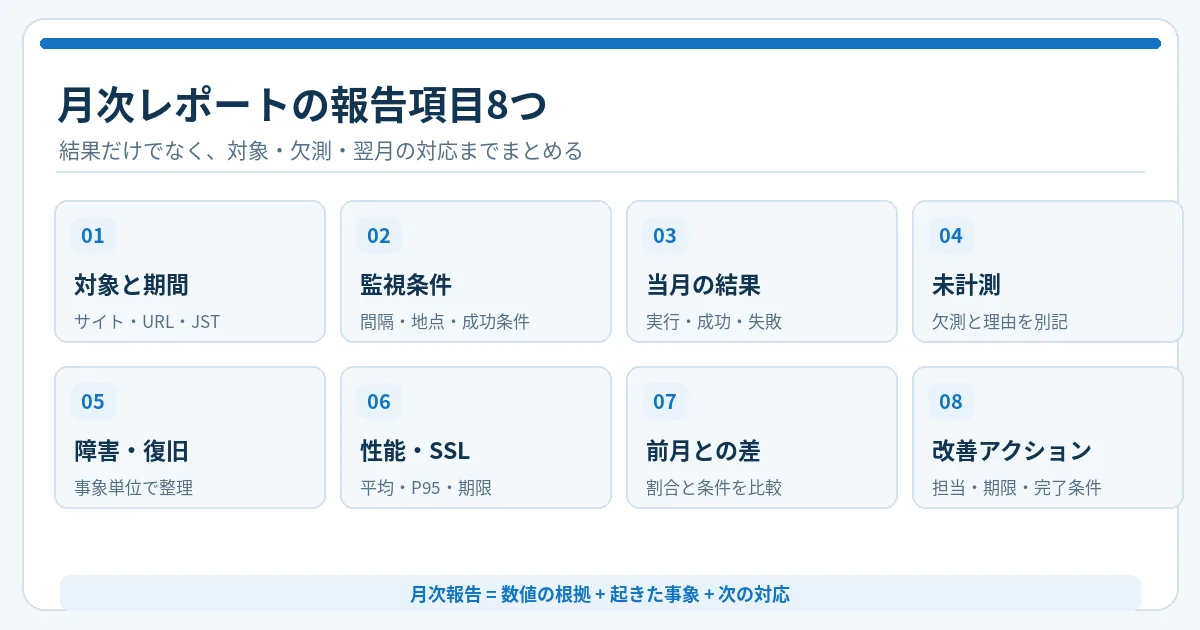This screenshot has width=1200, height=630.
Task: Click the 未計測 card heading
Action: (x=966, y=285)
